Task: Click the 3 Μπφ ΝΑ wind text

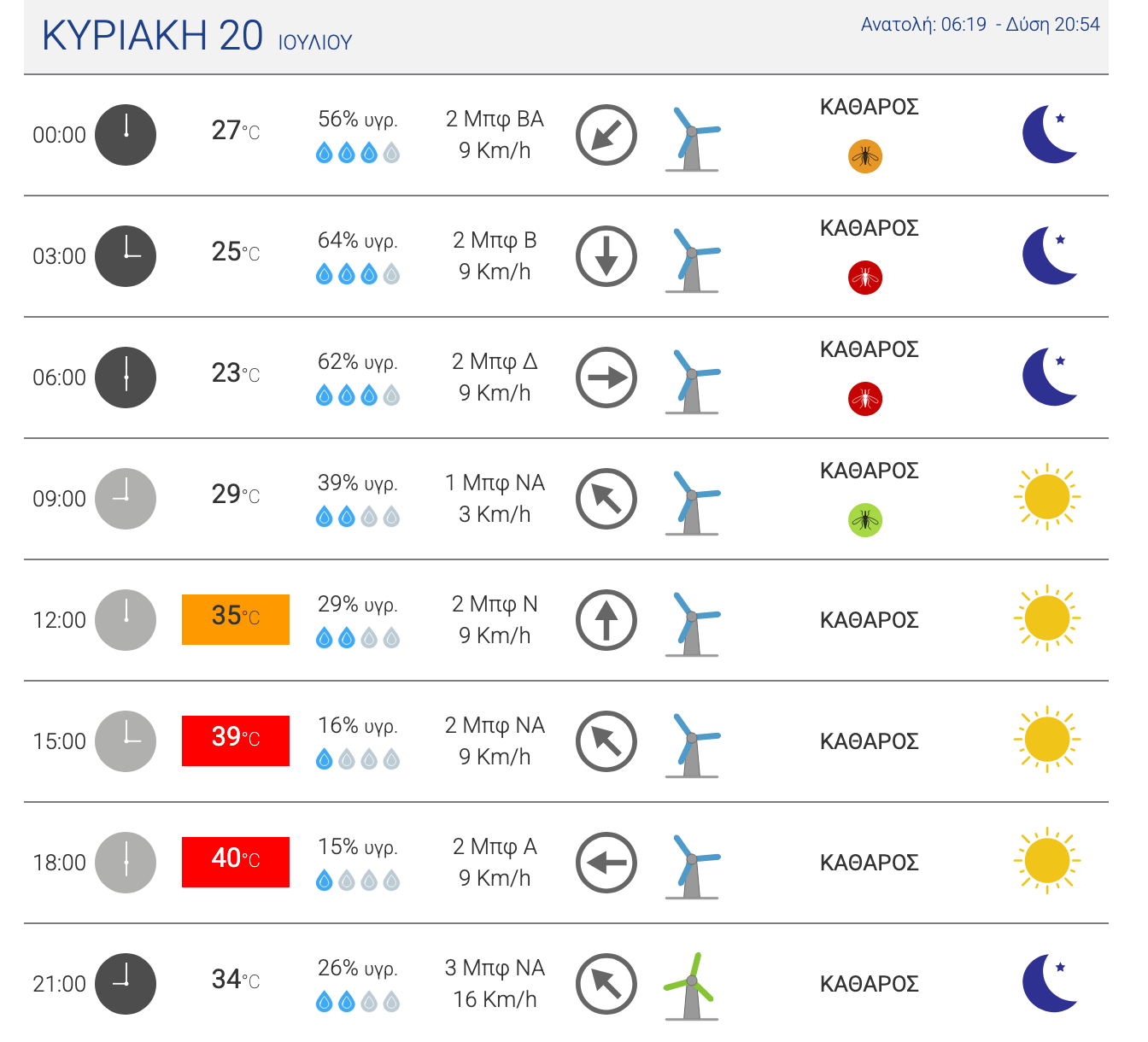Action: point(495,968)
